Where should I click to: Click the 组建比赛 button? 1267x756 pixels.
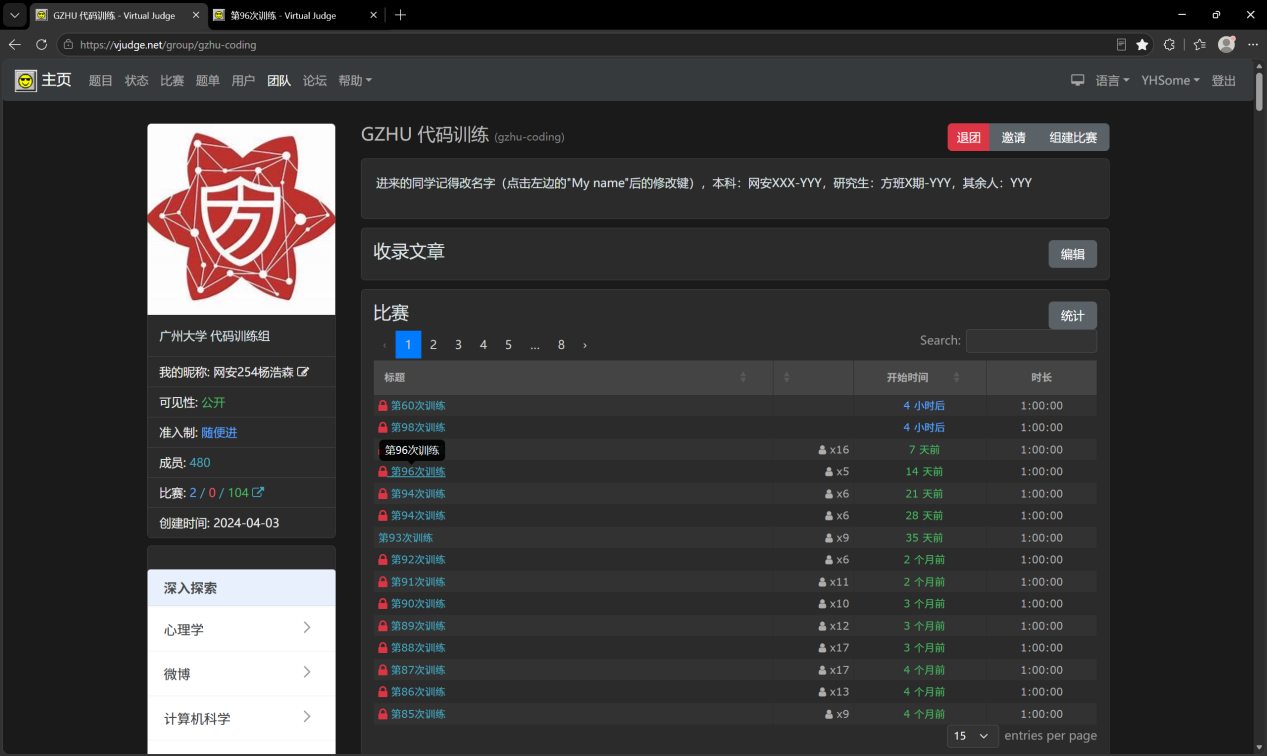pyautogui.click(x=1073, y=137)
